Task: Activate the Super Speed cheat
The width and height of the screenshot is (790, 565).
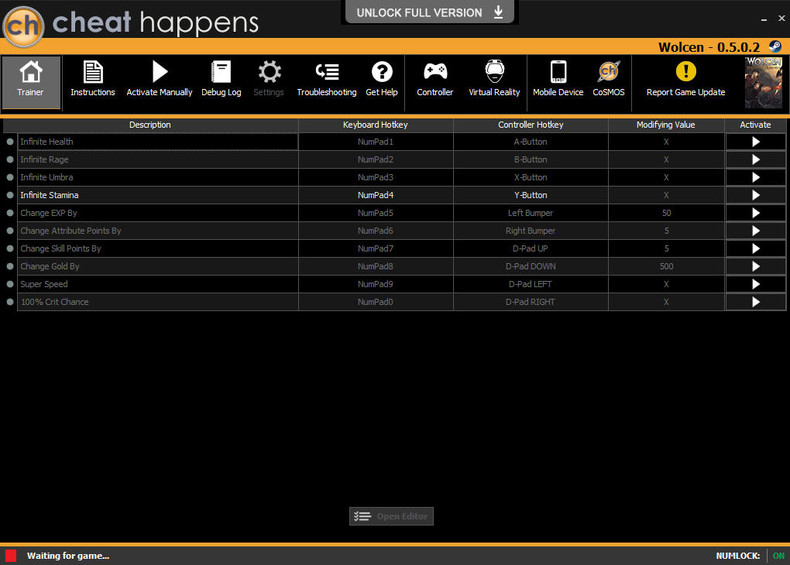Action: 755,284
